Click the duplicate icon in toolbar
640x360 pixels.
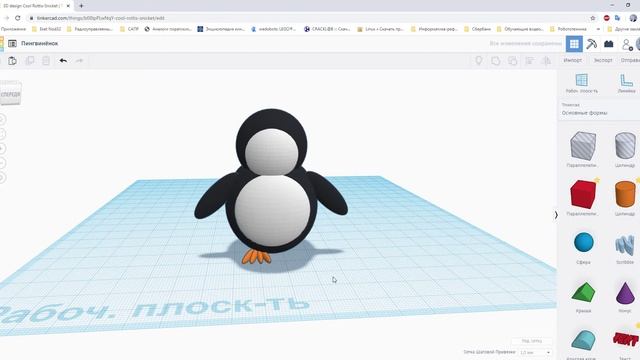[x=30, y=61]
